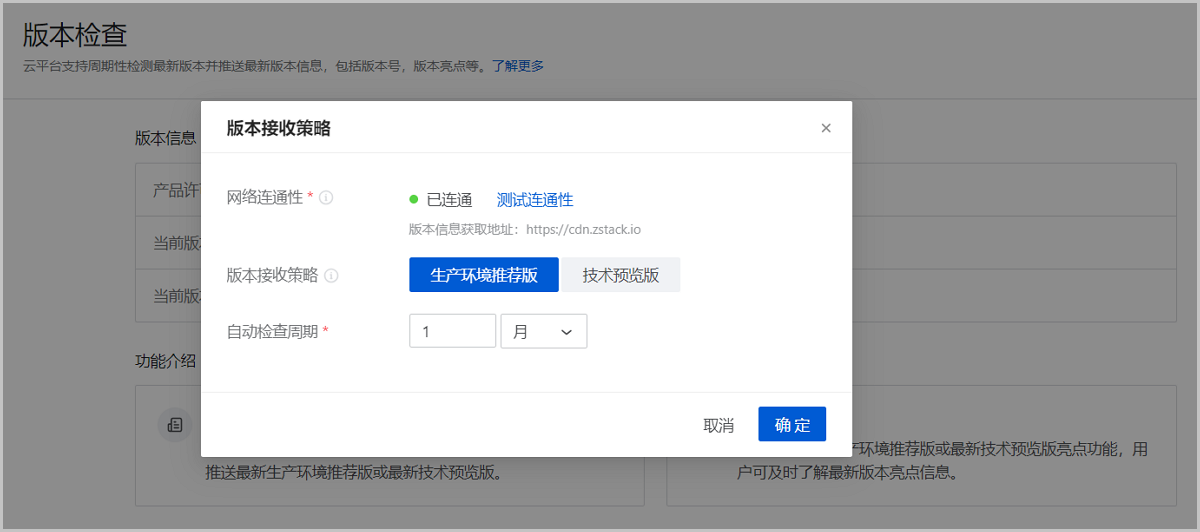
Task: Click the 自动检查周期 field label
Action: click(272, 332)
